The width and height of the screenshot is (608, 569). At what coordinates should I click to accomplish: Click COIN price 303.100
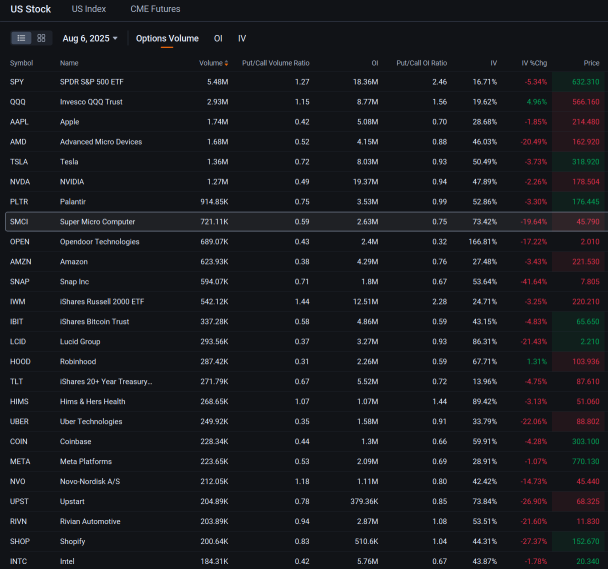tap(586, 441)
